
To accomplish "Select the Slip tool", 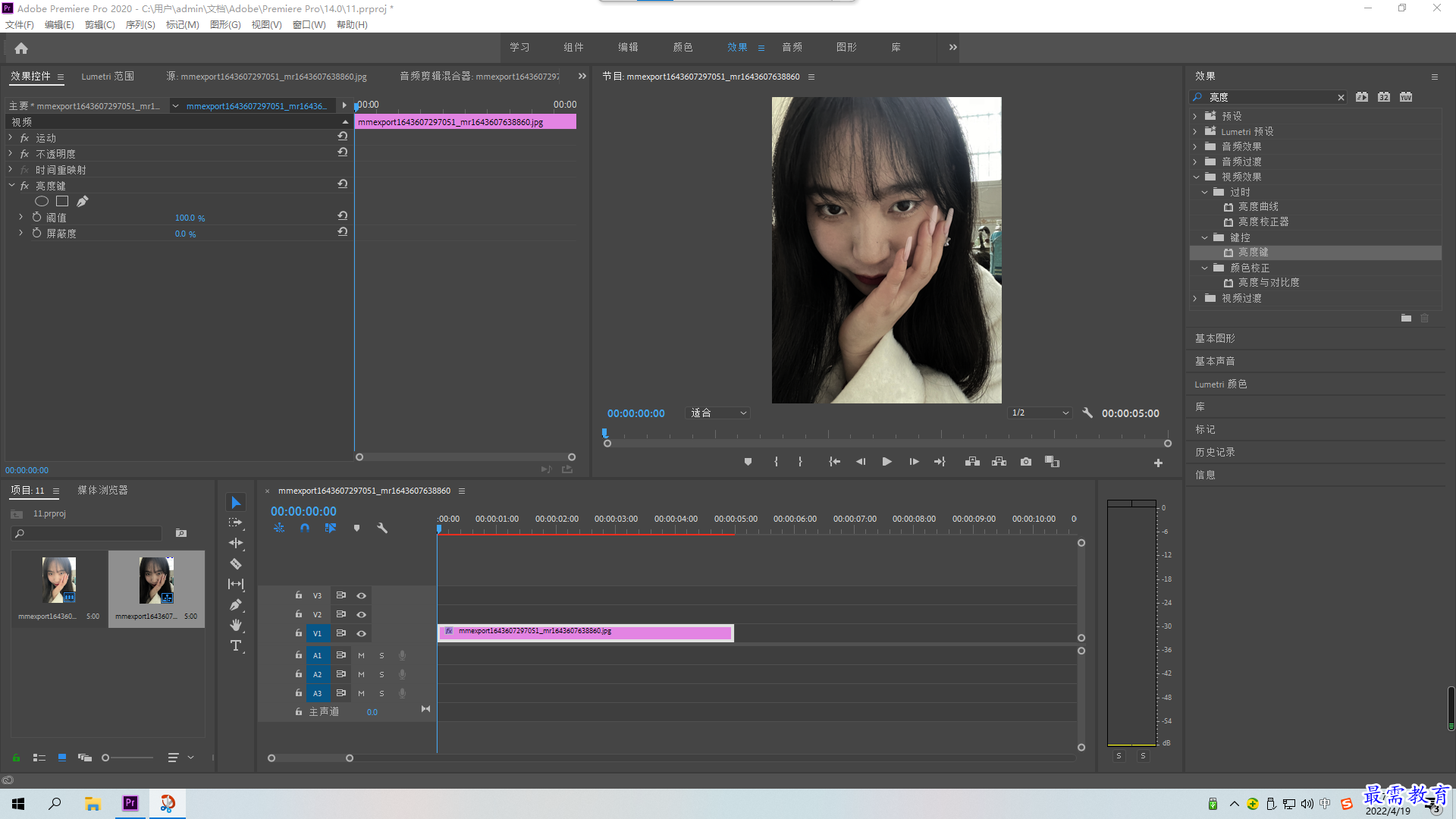I will click(x=236, y=584).
